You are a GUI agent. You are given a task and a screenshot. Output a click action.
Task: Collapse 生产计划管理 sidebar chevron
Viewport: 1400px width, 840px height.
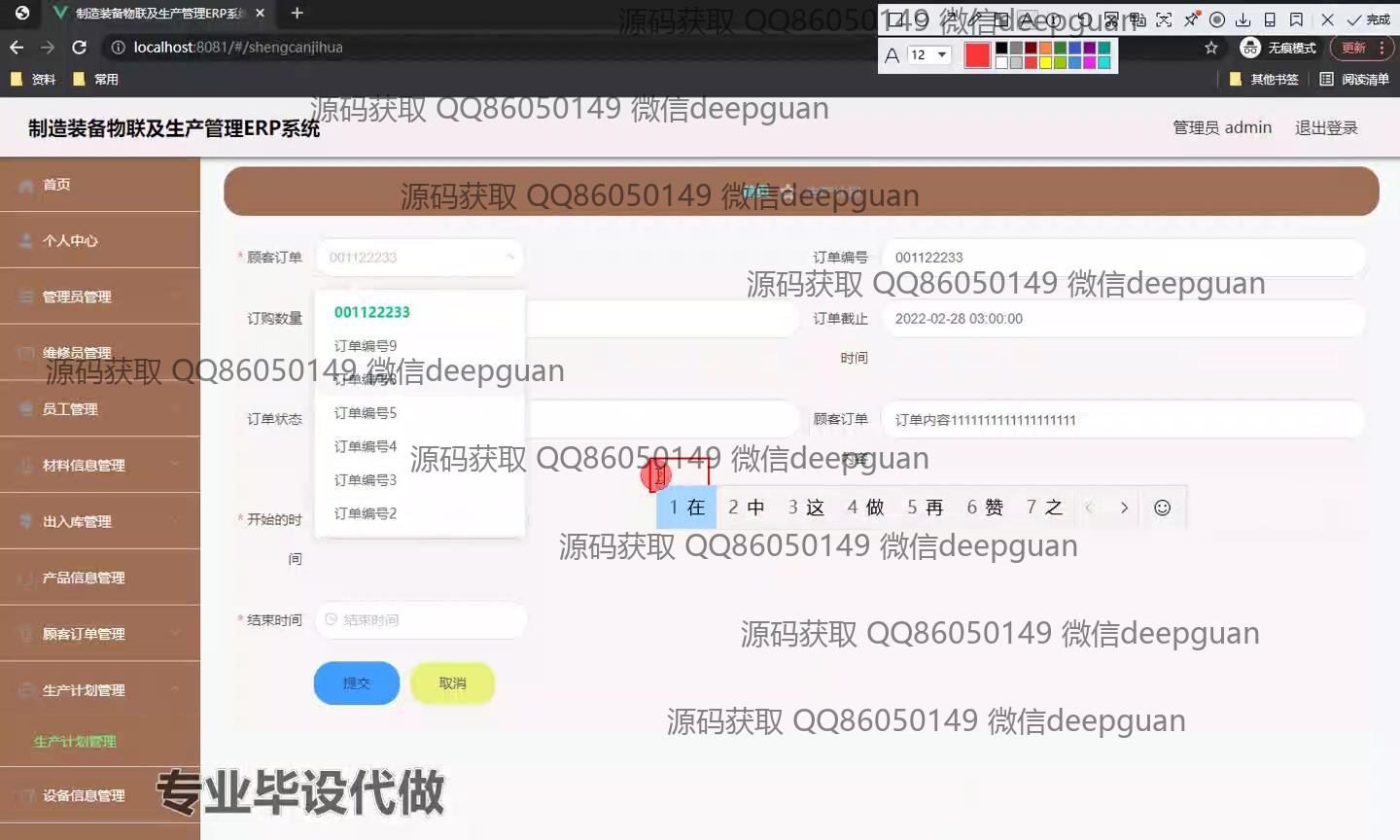point(175,689)
